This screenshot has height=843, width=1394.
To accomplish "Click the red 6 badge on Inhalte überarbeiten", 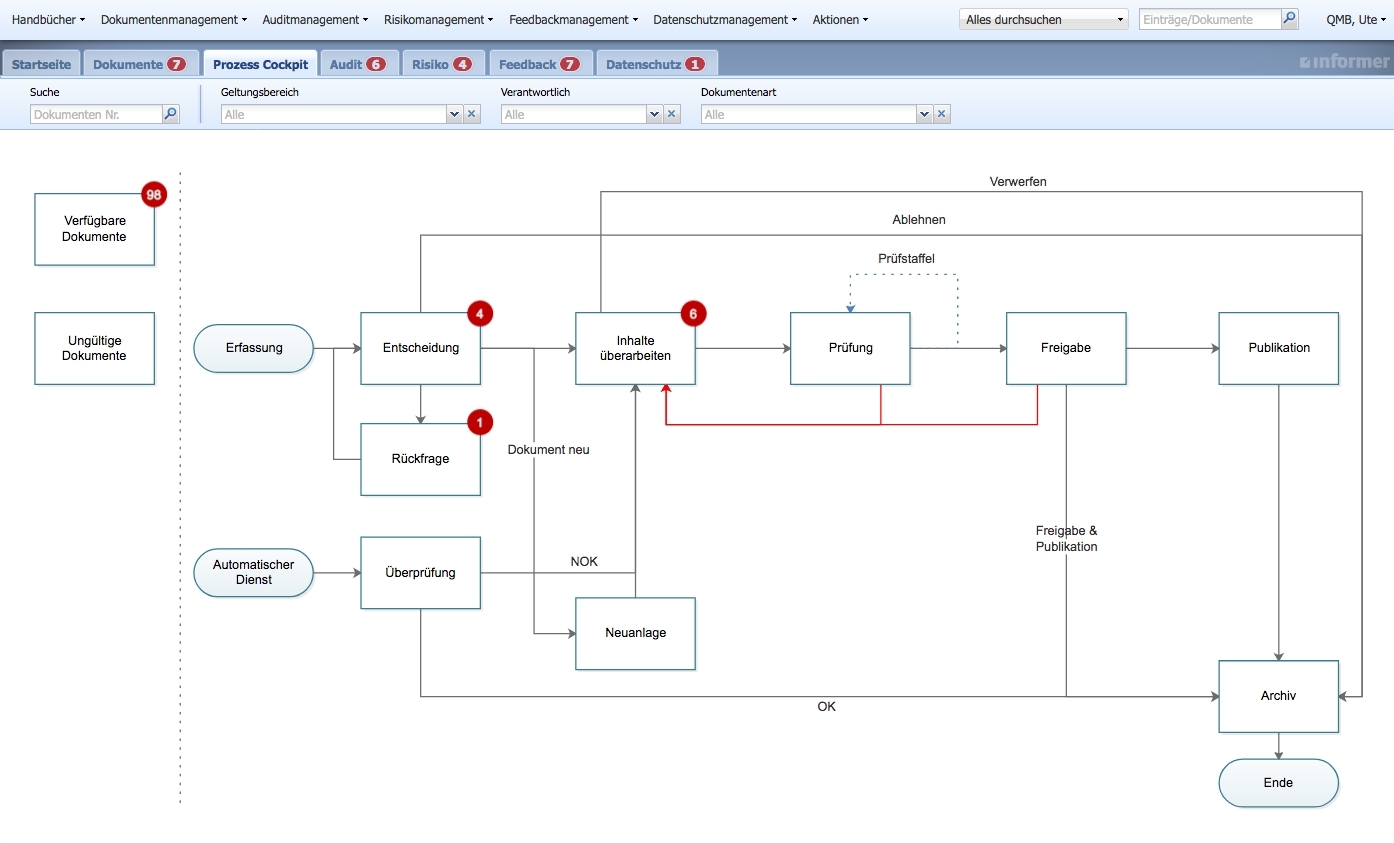I will coord(694,314).
